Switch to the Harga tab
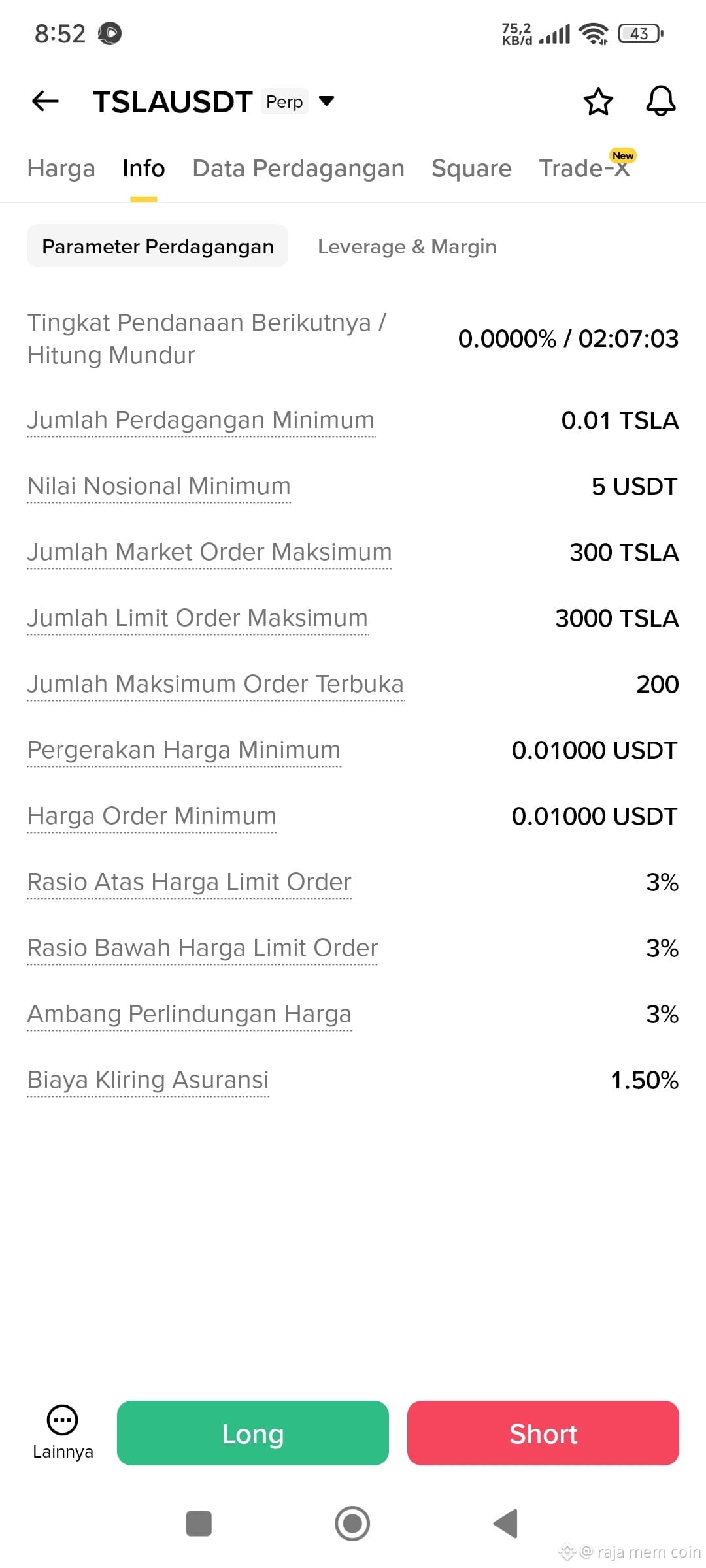Screen dimensions: 706x1568 click(x=61, y=169)
